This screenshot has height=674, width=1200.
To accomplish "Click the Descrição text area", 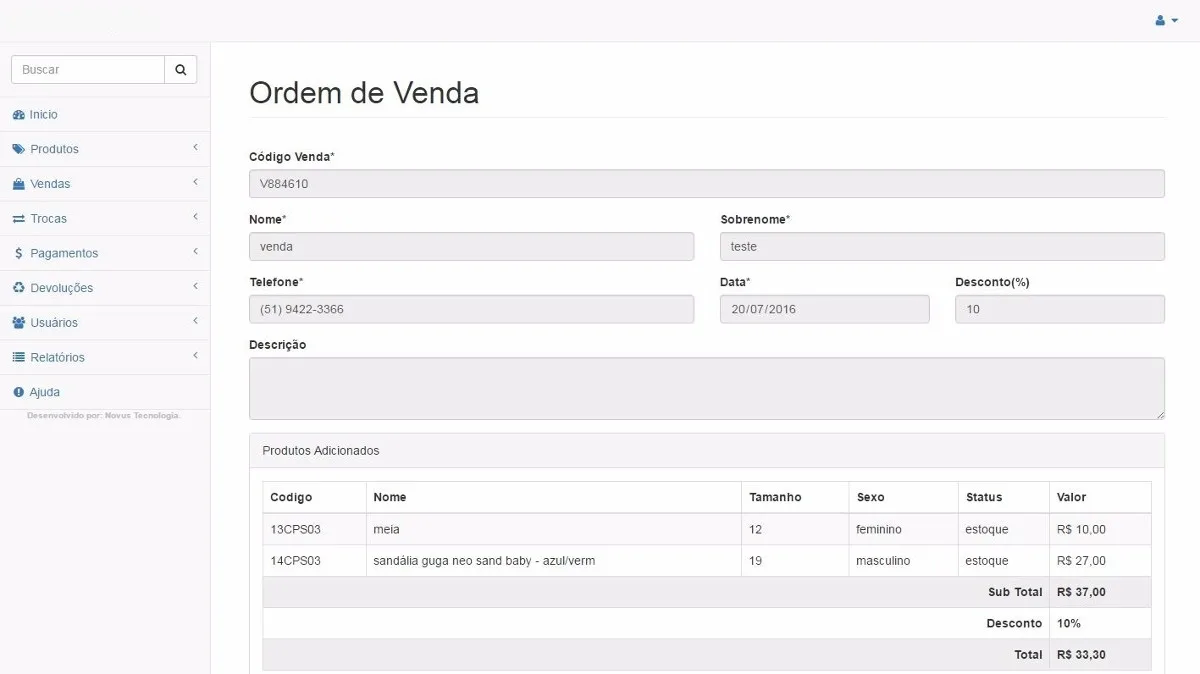I will click(x=707, y=388).
